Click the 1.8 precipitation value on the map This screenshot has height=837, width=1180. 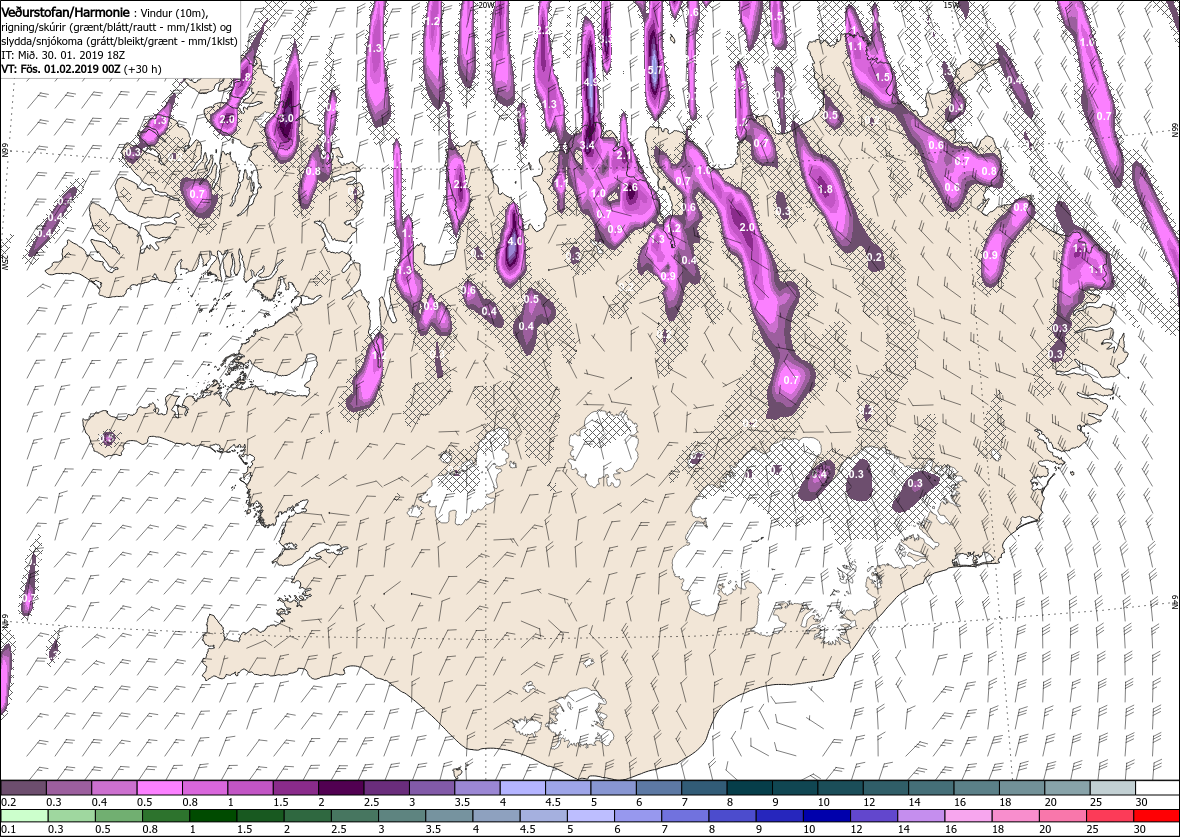point(826,190)
